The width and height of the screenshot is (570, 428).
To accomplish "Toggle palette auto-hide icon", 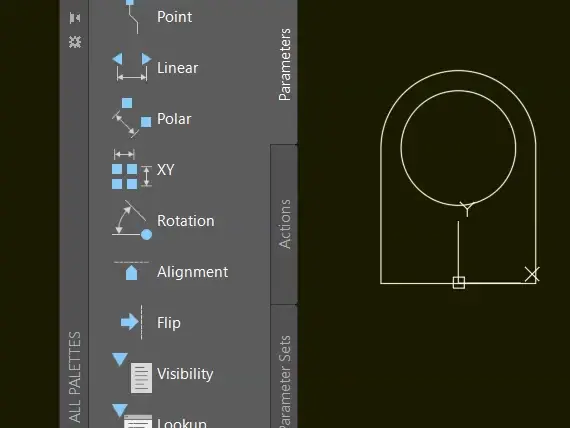I will coord(75,18).
